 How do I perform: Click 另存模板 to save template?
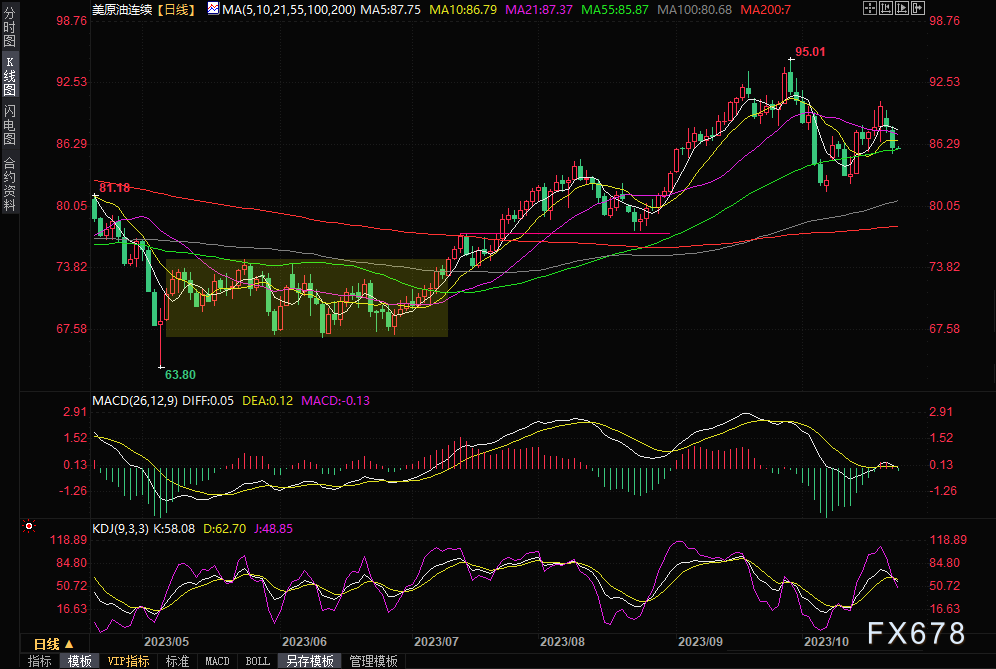(x=309, y=661)
